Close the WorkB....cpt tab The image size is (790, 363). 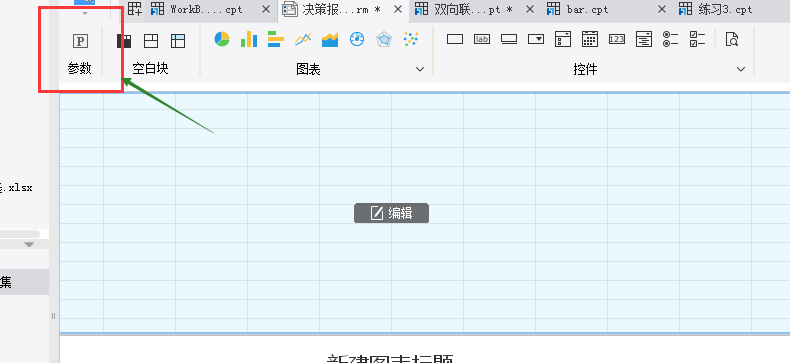point(267,9)
